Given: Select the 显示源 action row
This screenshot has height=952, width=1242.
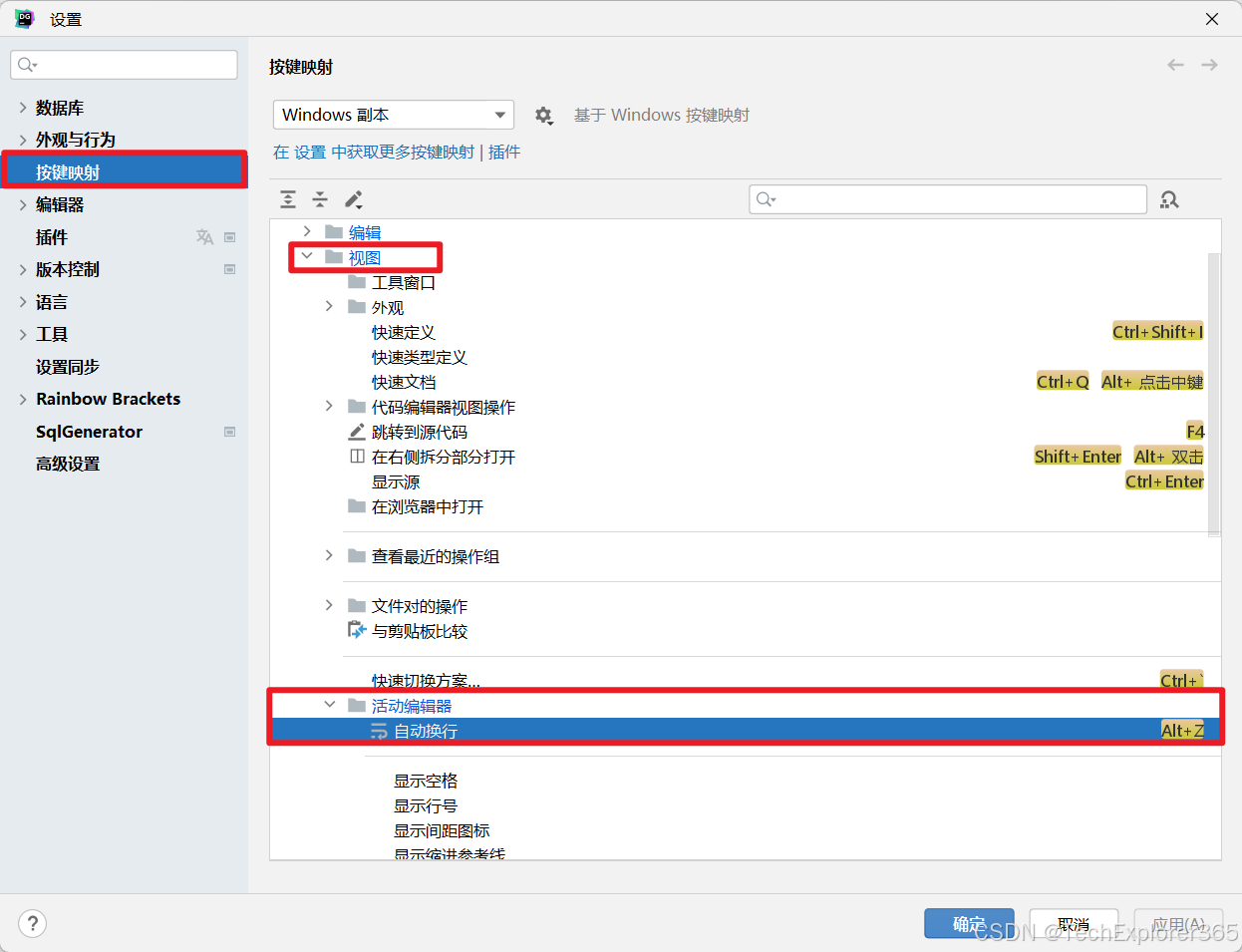Looking at the screenshot, I should [x=745, y=481].
